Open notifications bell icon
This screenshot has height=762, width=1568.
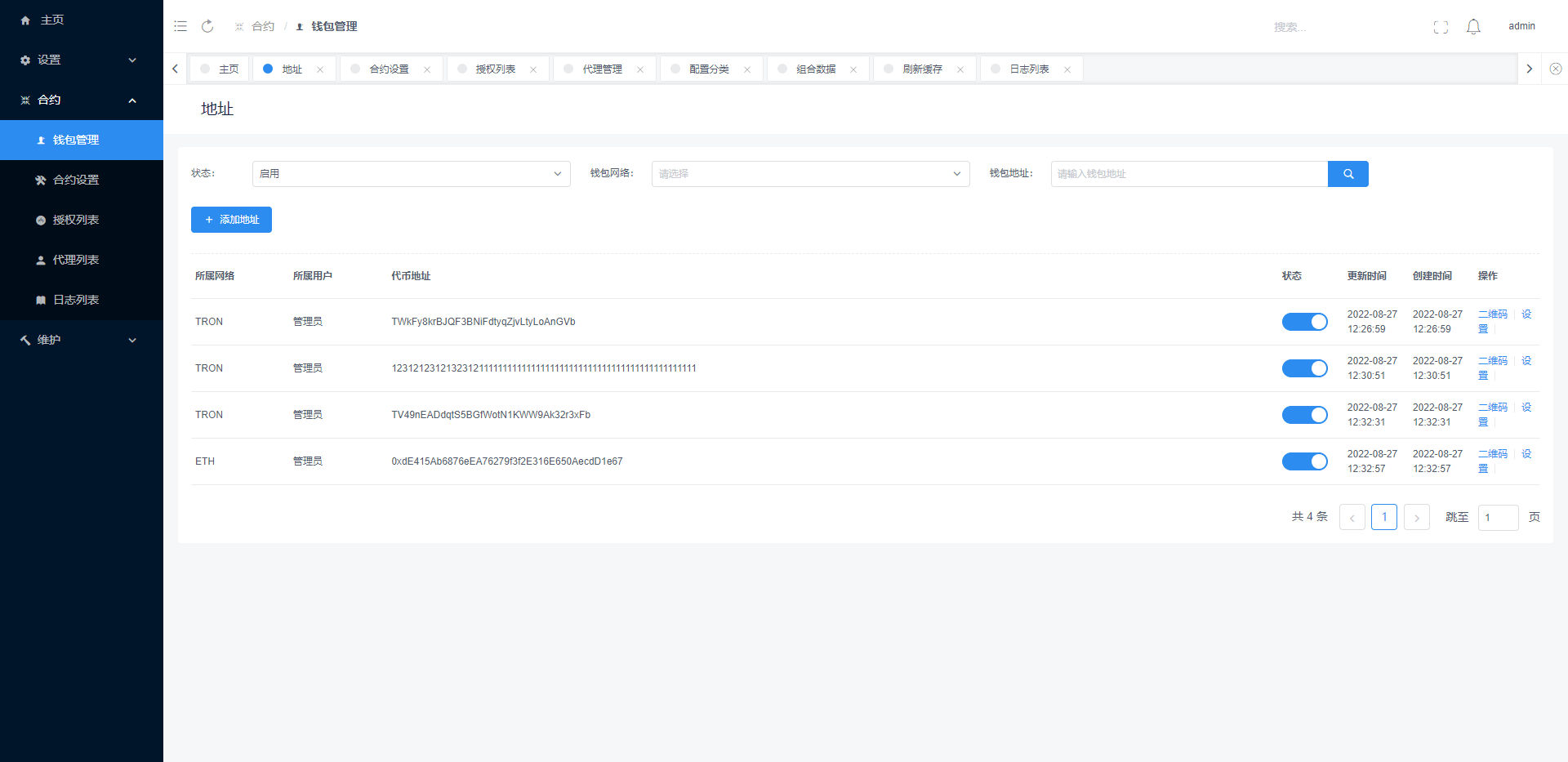click(1473, 27)
